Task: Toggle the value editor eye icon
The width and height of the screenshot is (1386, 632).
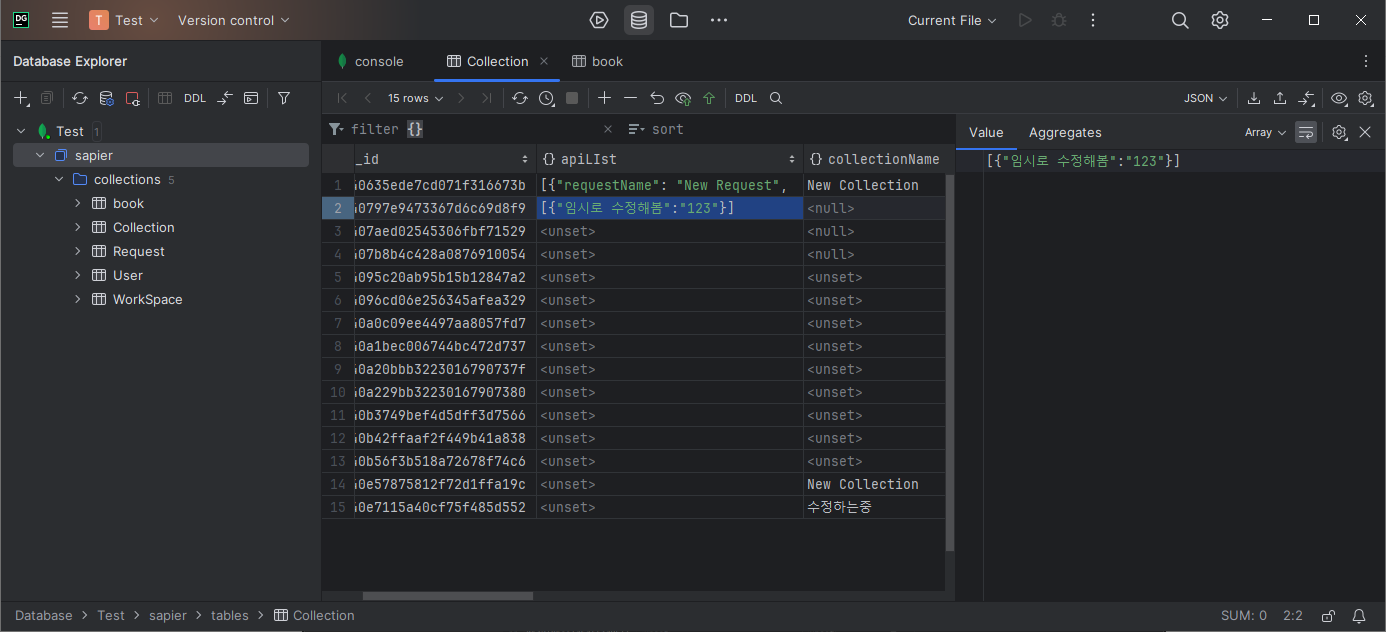Action: pos(1339,98)
